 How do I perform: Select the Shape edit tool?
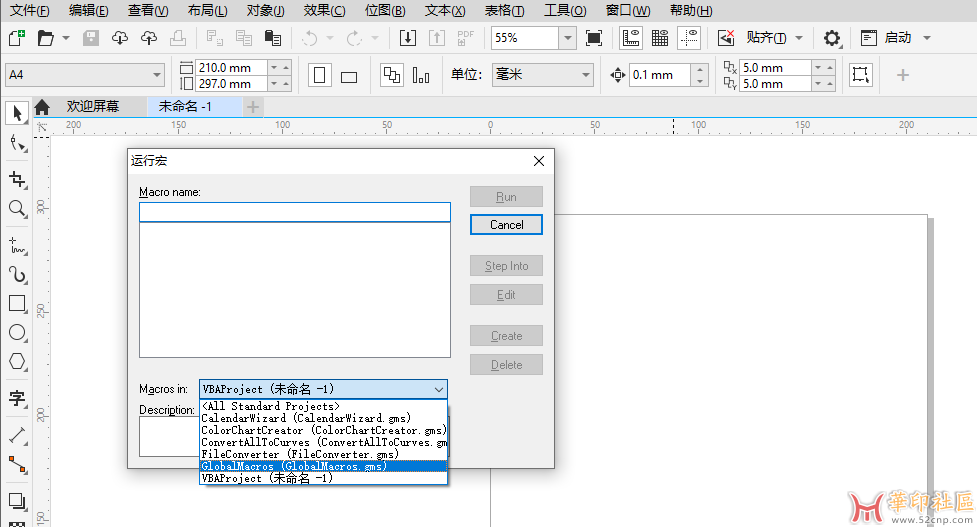pyautogui.click(x=17, y=145)
